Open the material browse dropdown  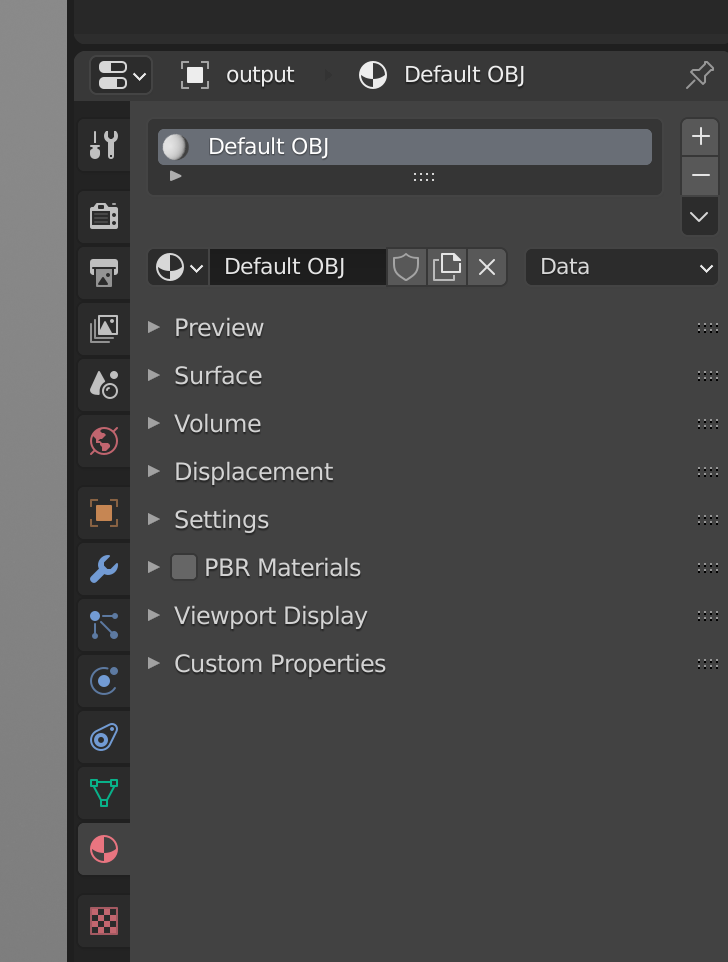point(178,267)
